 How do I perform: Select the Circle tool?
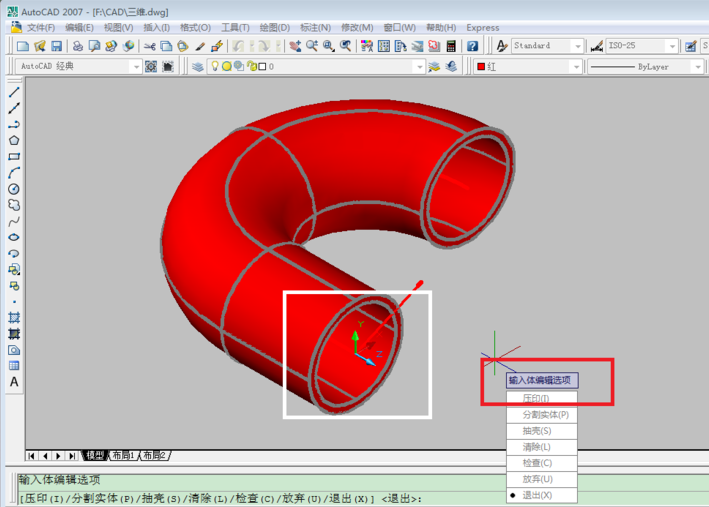[14, 189]
